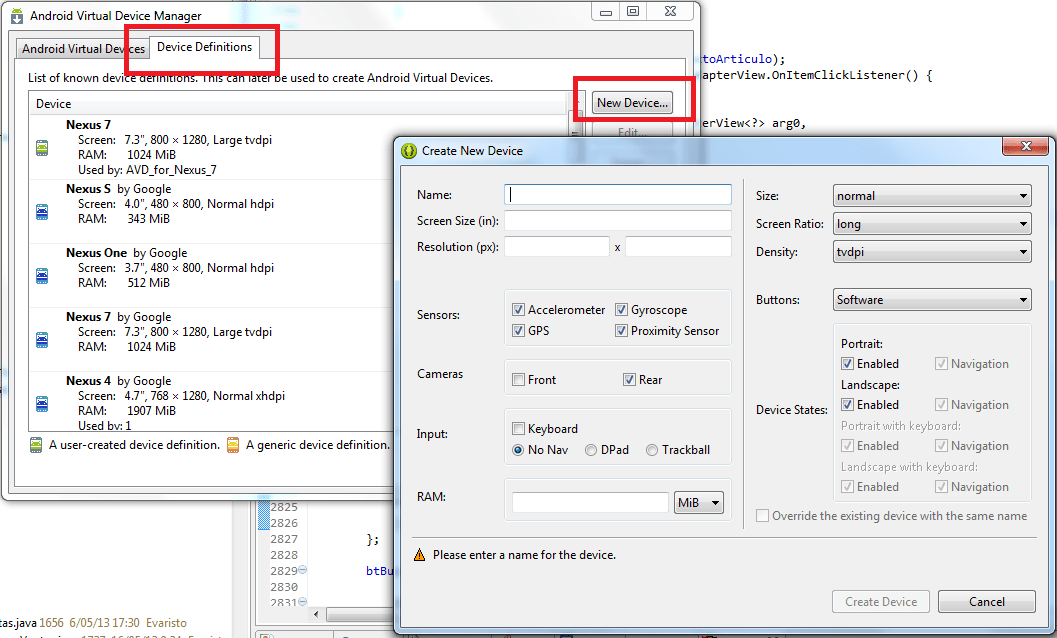Maximize the Android Virtual Device Manager window
Image resolution: width=1057 pixels, height=638 pixels.
tap(632, 11)
